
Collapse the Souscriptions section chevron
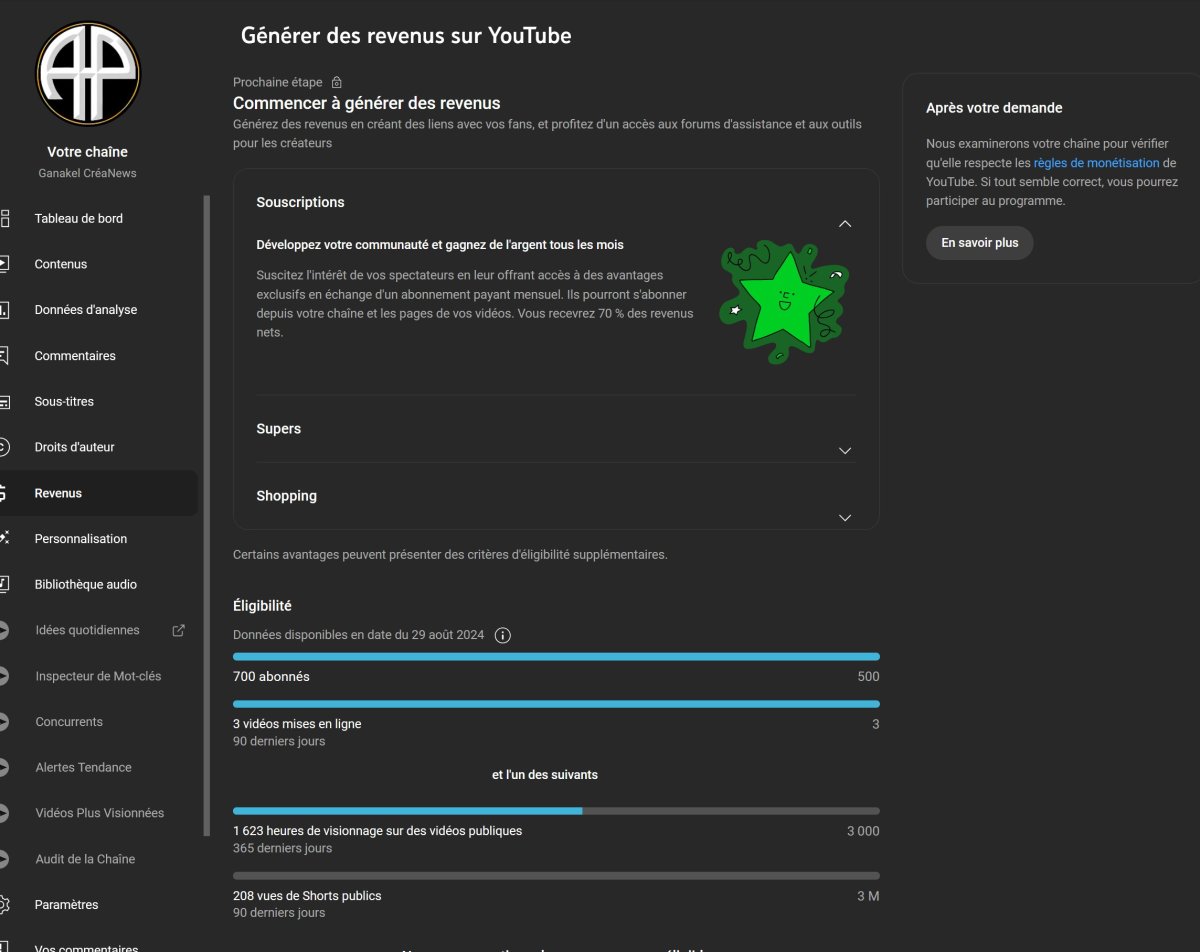click(845, 224)
